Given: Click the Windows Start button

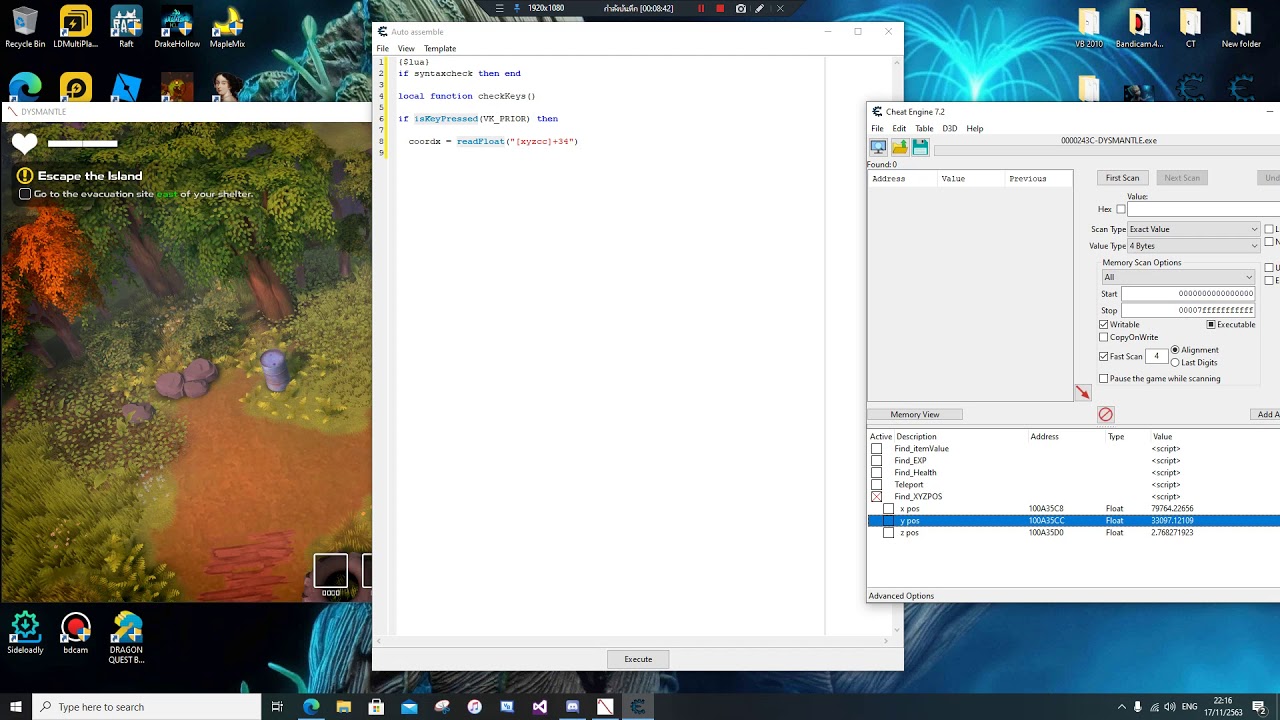Looking at the screenshot, I should tap(16, 707).
